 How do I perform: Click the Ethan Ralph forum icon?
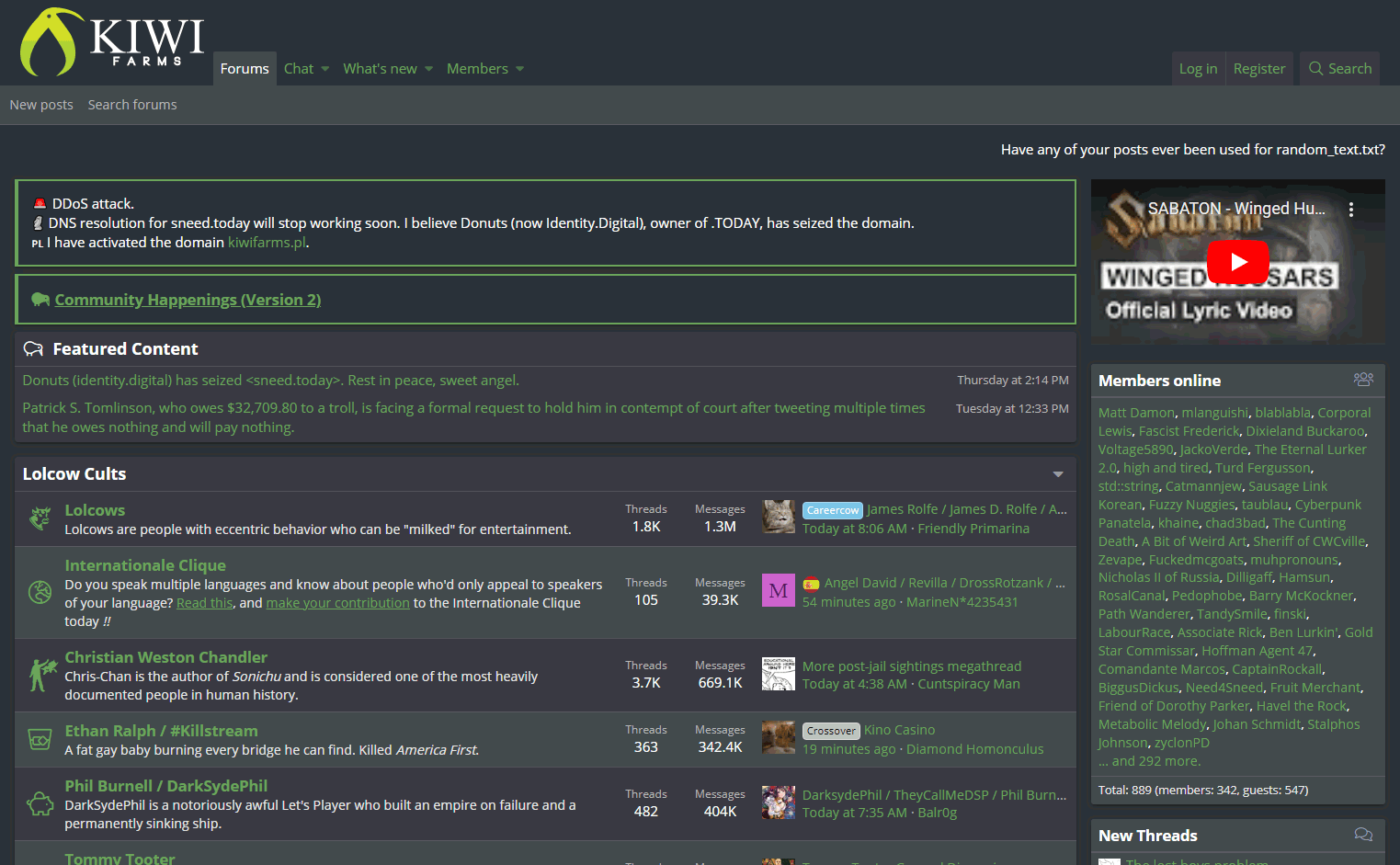(x=40, y=739)
